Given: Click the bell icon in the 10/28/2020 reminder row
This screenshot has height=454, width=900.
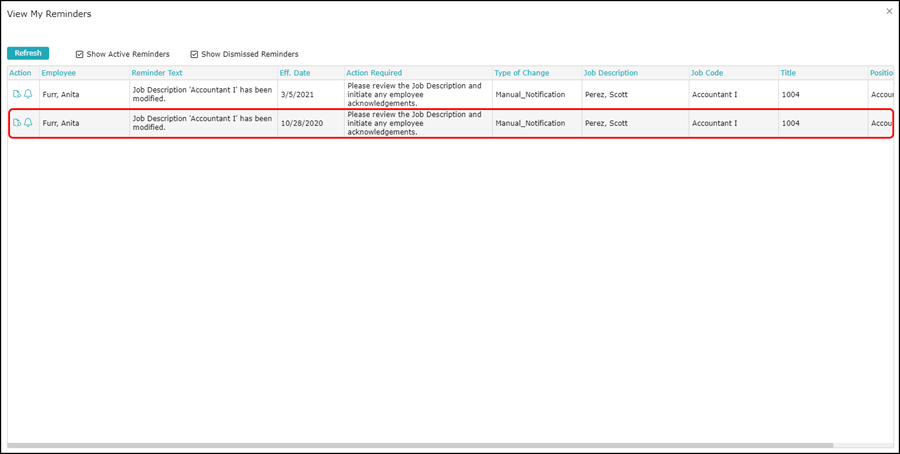Looking at the screenshot, I should 28,123.
